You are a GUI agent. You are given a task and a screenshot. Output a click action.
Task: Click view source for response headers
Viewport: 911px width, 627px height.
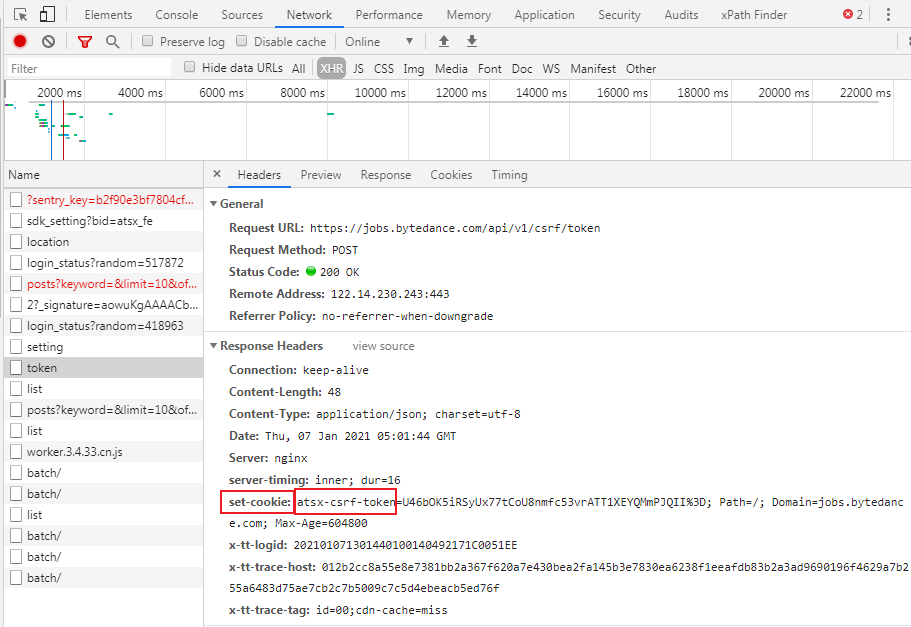point(383,346)
